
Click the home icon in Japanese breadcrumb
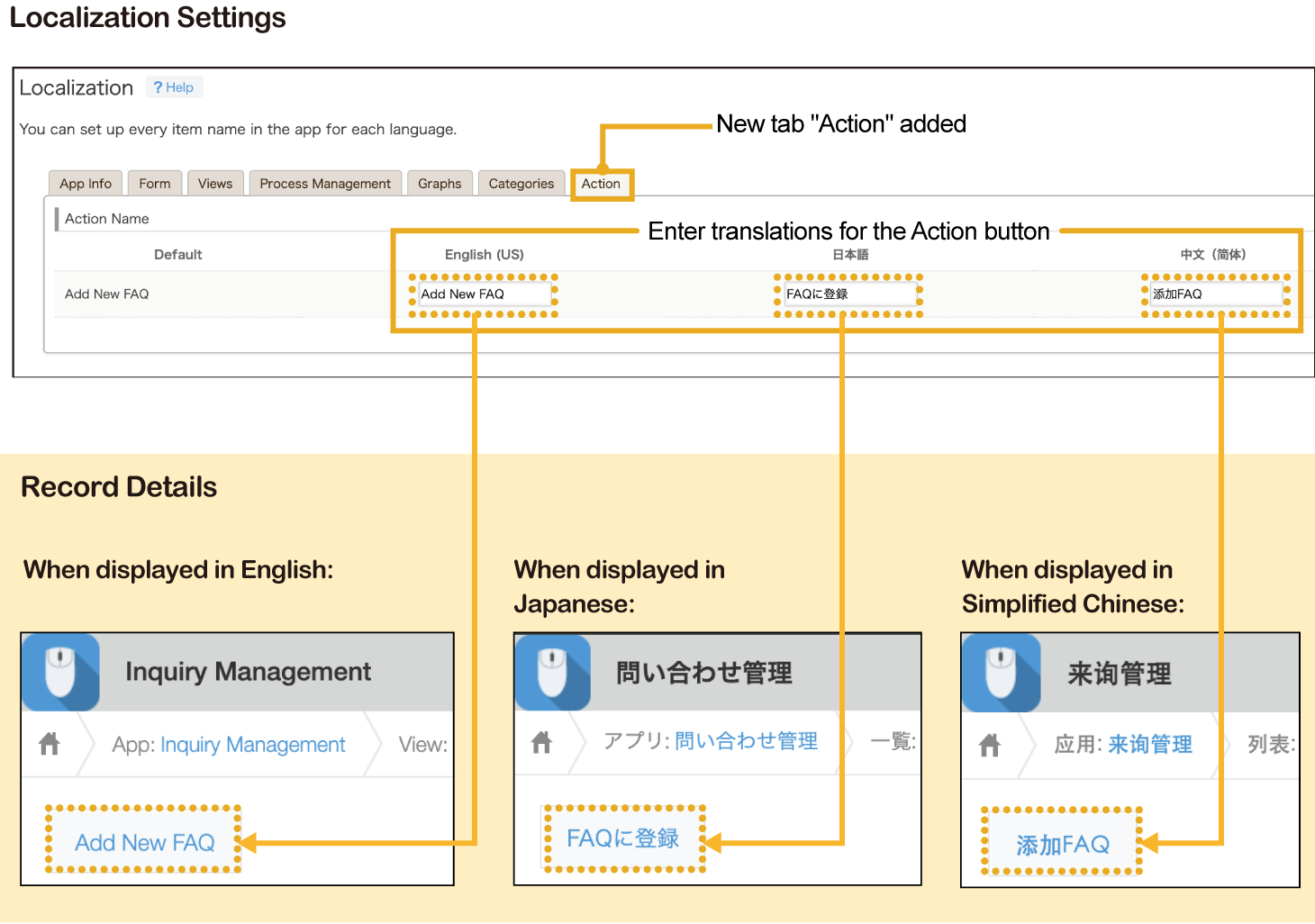541,742
